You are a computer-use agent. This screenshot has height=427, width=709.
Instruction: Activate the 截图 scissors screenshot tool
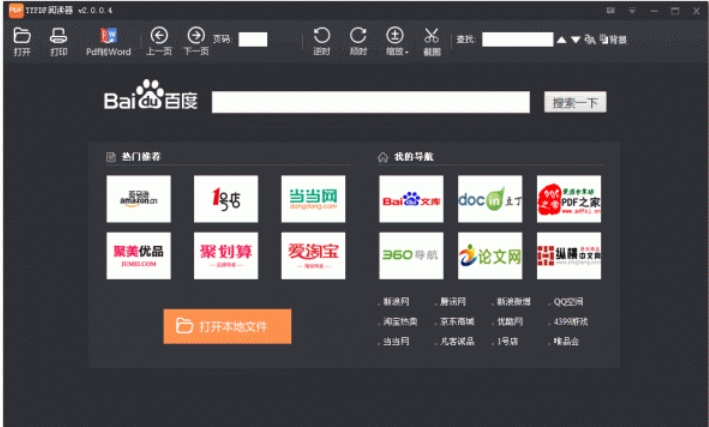[432, 42]
